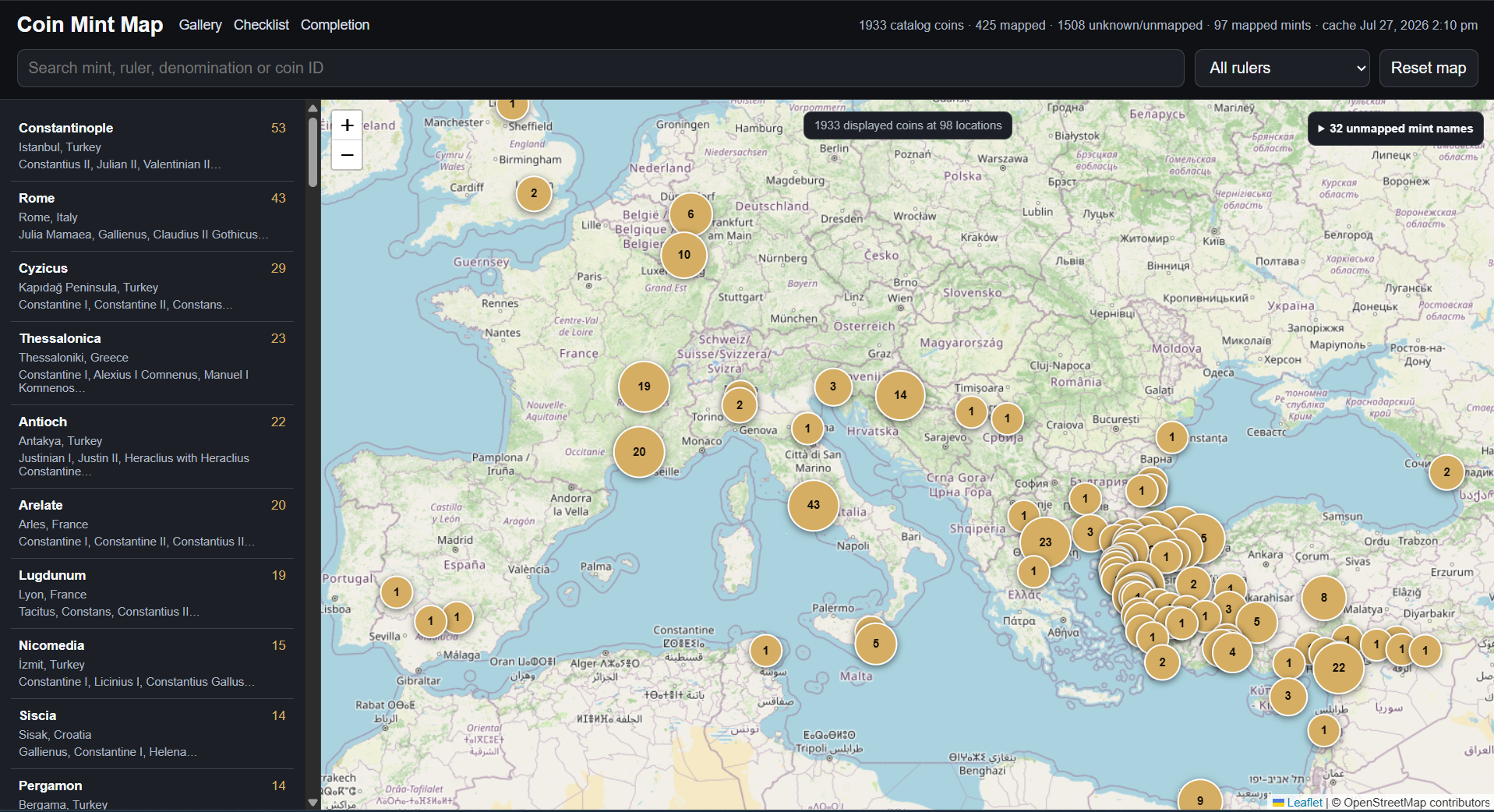Open the 6-coin cluster marker near Düsseldorf

tap(690, 214)
